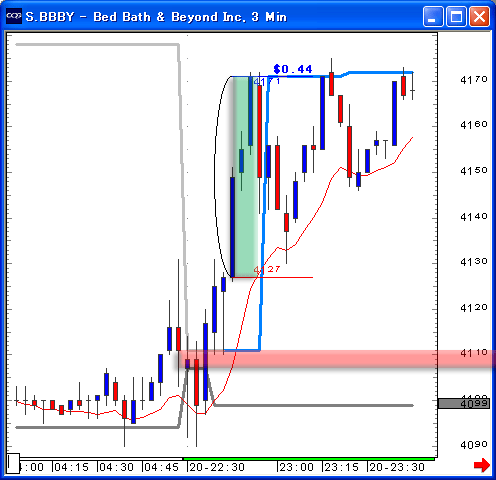This screenshot has height=480, width=496.
Task: Click the pink horizontal band near 4110
Action: pos(336,359)
